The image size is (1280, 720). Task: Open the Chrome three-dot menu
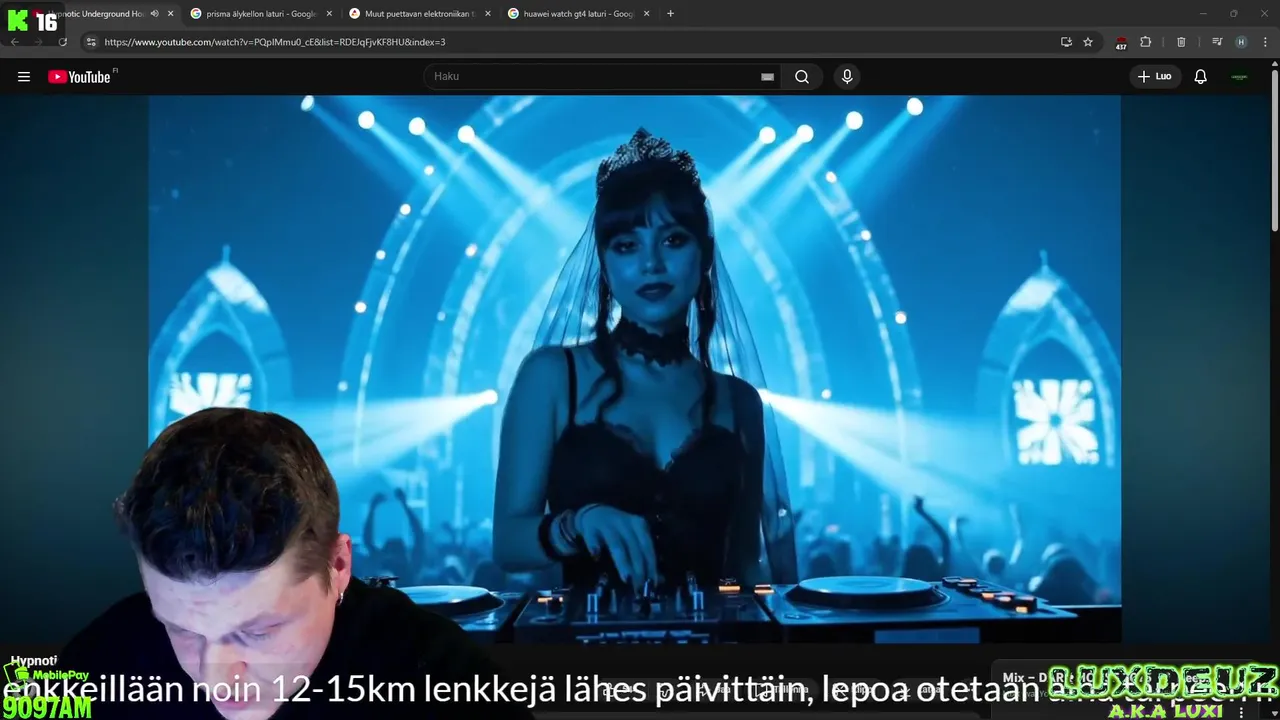click(1266, 42)
